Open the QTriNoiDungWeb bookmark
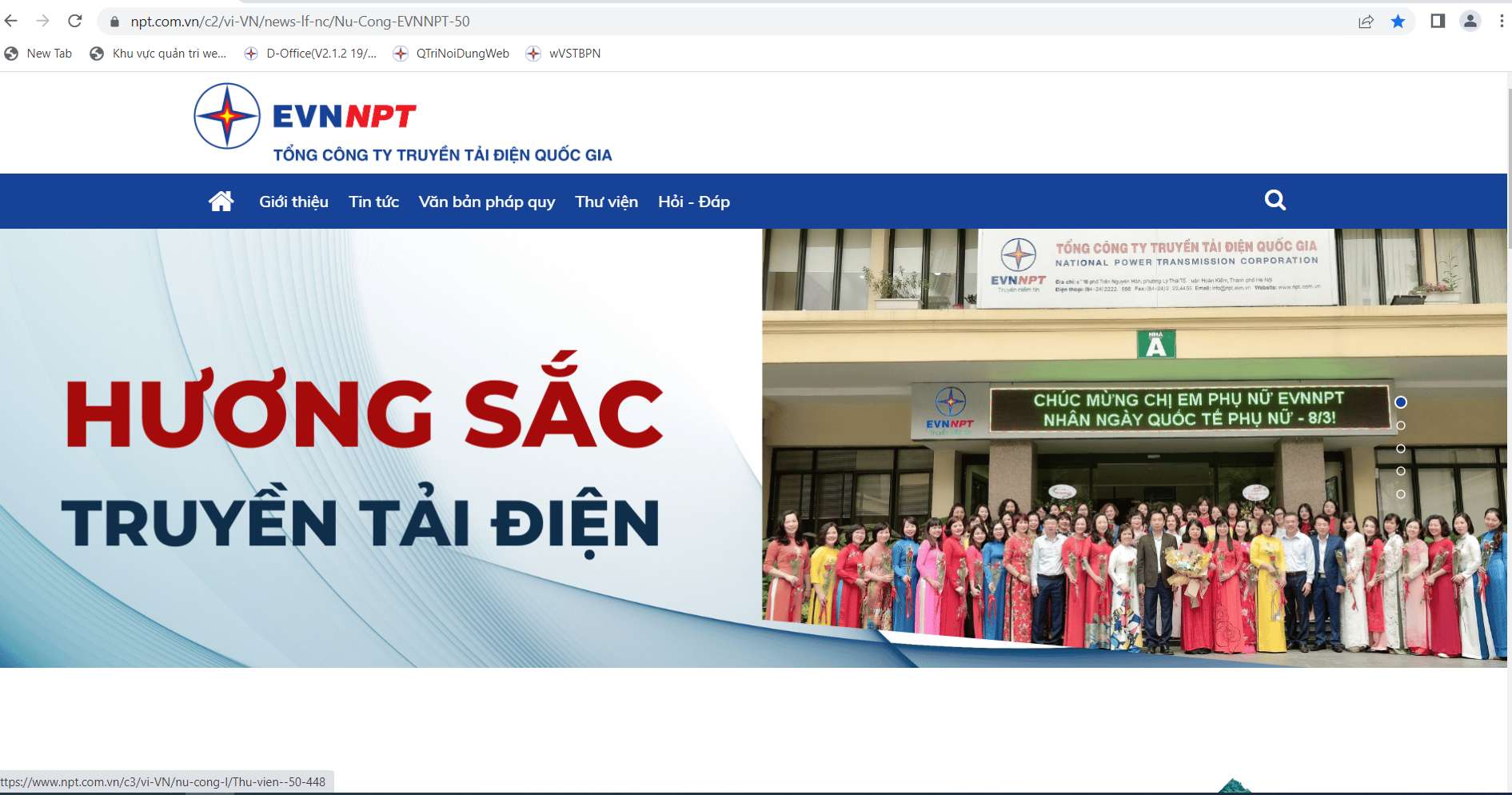This screenshot has height=795, width=1512. [451, 54]
